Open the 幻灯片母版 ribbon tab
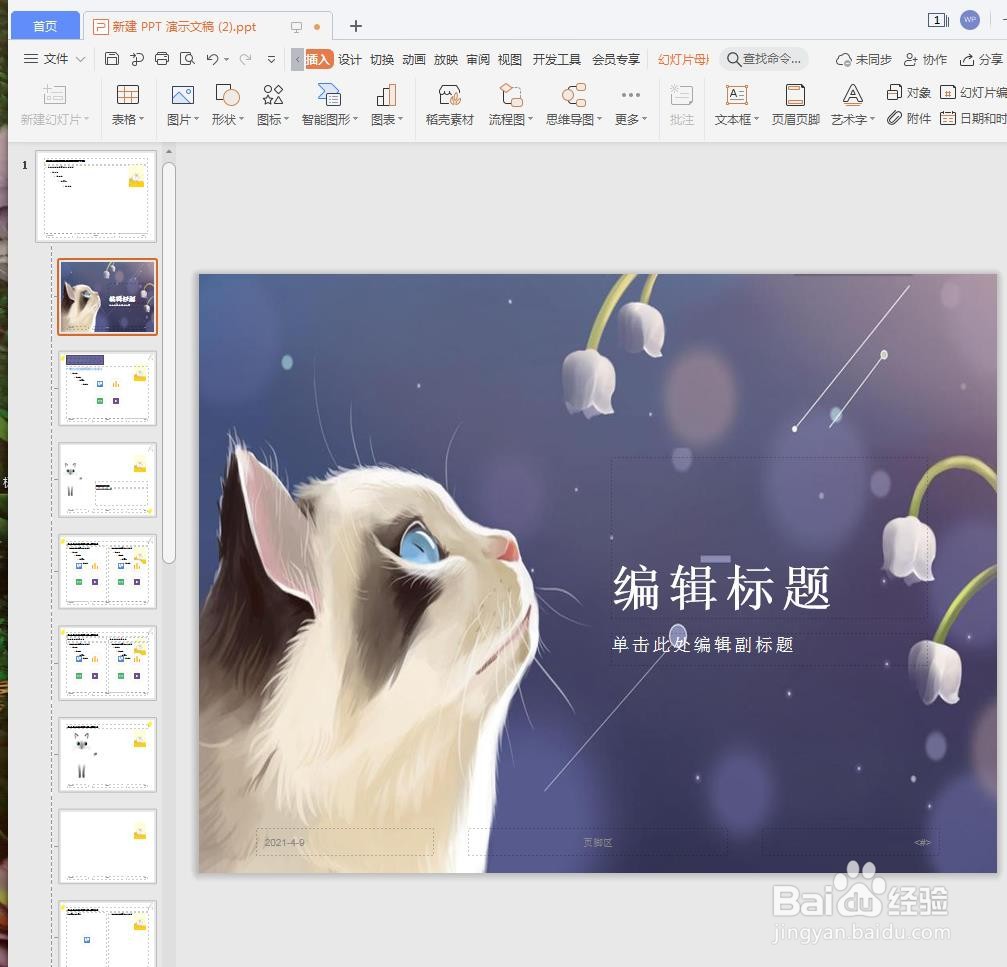The height and width of the screenshot is (967, 1007). [x=684, y=60]
